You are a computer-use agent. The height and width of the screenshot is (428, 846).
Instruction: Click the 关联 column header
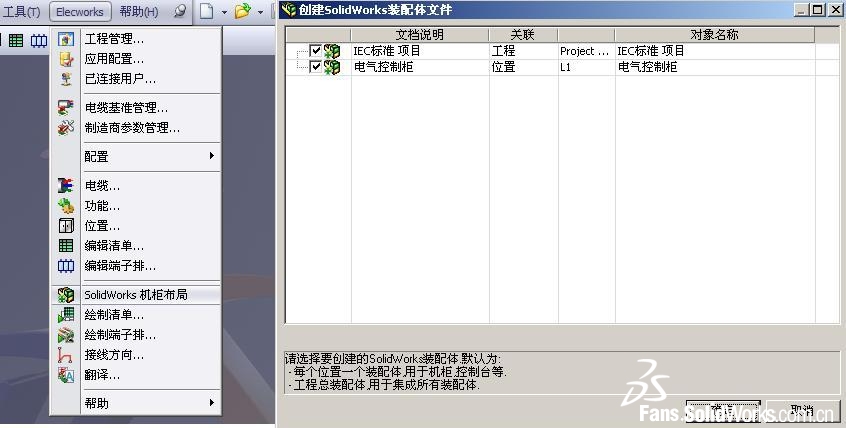pyautogui.click(x=523, y=35)
